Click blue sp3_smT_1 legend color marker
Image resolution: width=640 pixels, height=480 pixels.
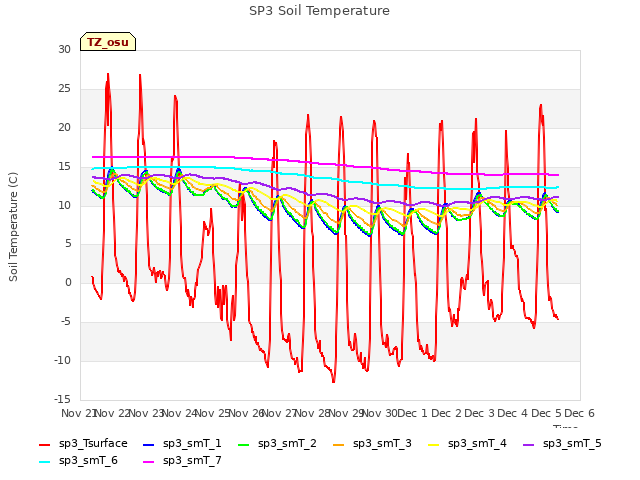click(149, 444)
